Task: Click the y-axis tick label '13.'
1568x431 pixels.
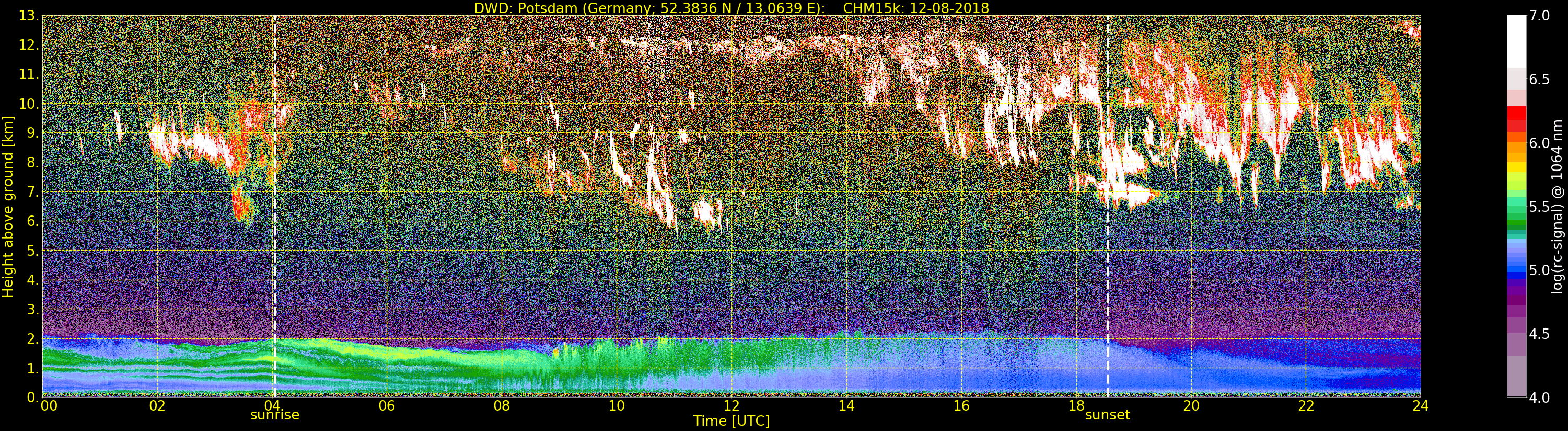Action: [29, 16]
